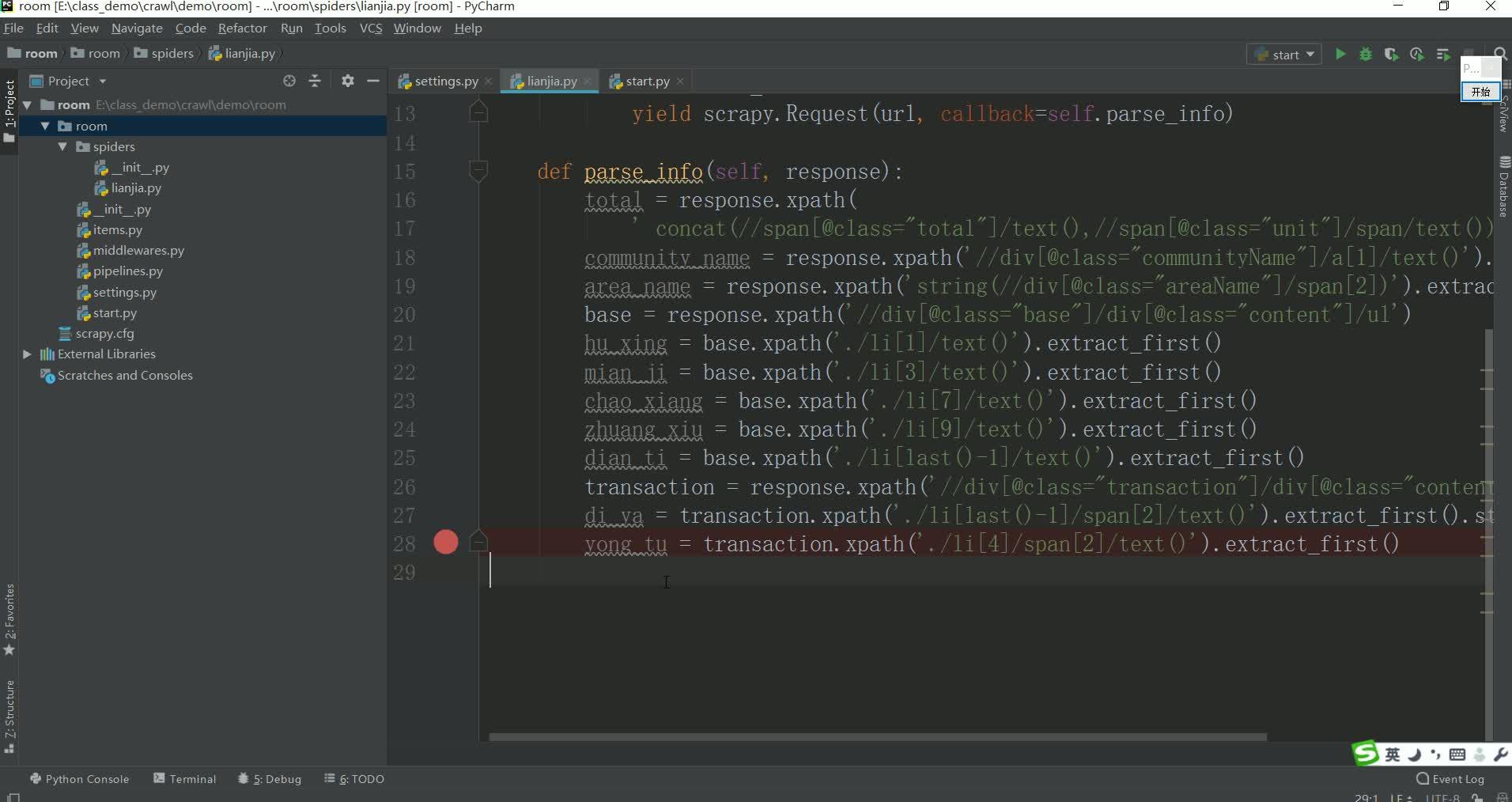
Task: Collapse the spiders folder
Action: pyautogui.click(x=62, y=146)
